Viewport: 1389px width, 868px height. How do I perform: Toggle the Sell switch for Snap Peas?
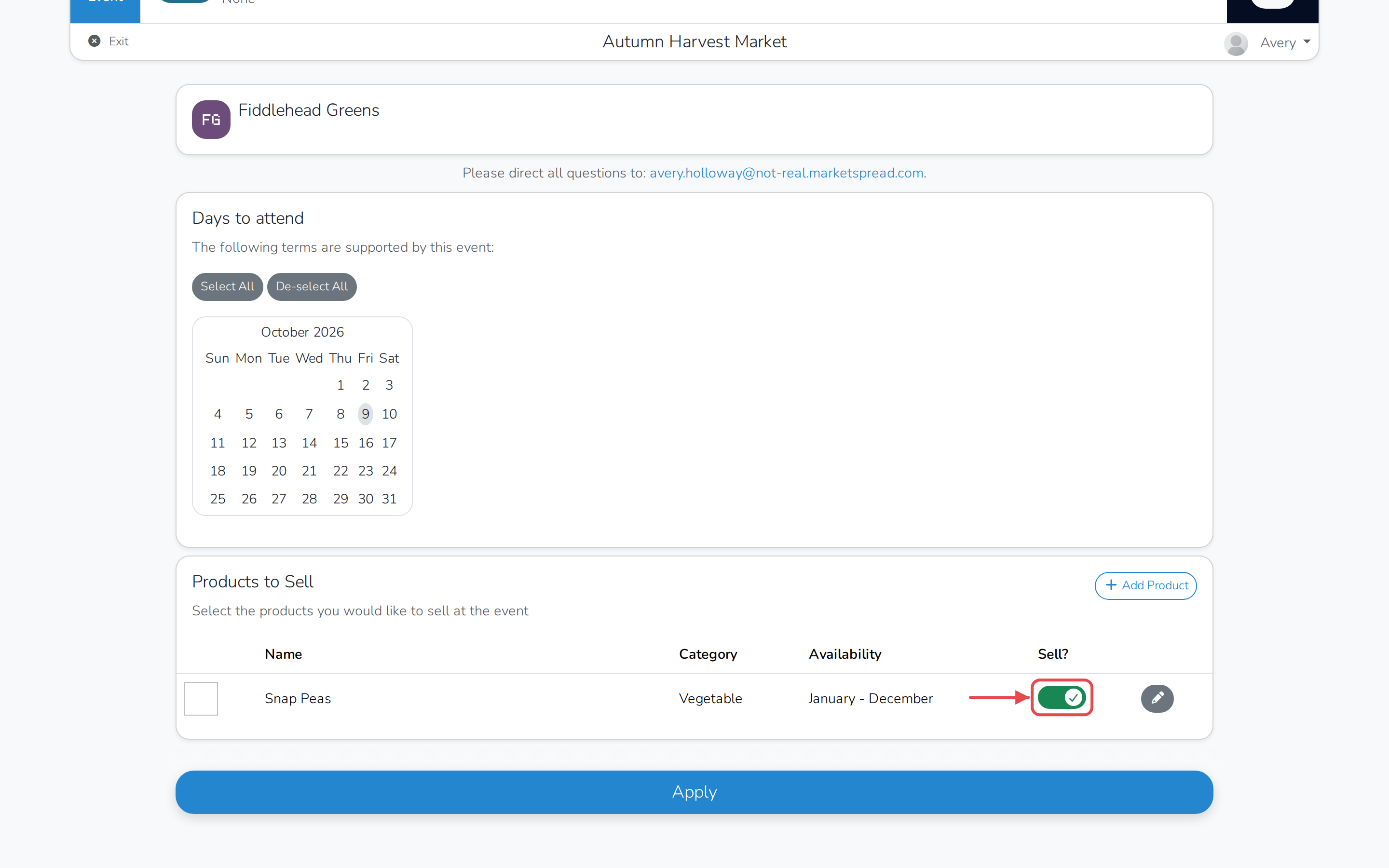1061,697
